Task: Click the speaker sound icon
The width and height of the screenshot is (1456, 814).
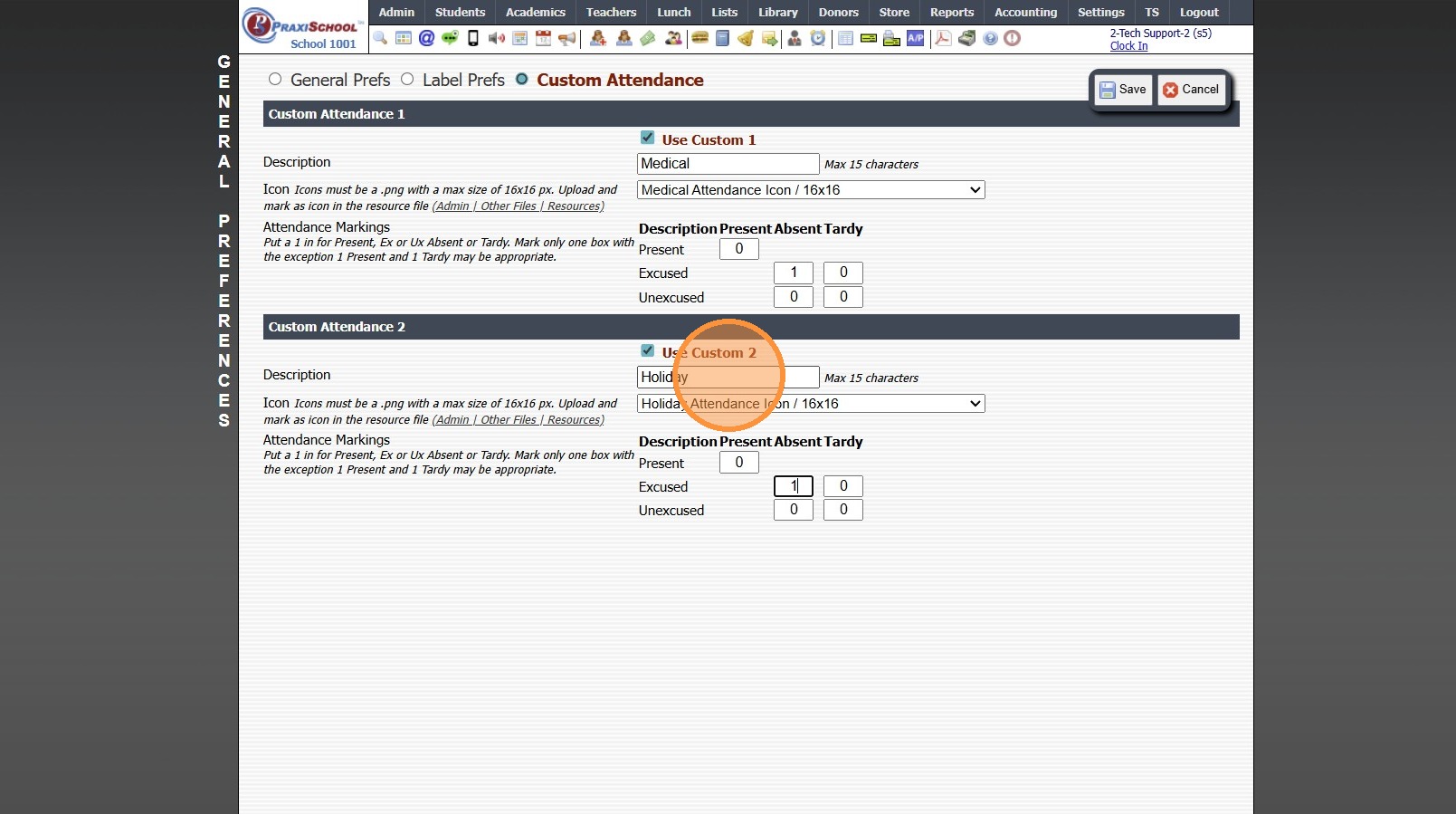Action: (x=496, y=38)
